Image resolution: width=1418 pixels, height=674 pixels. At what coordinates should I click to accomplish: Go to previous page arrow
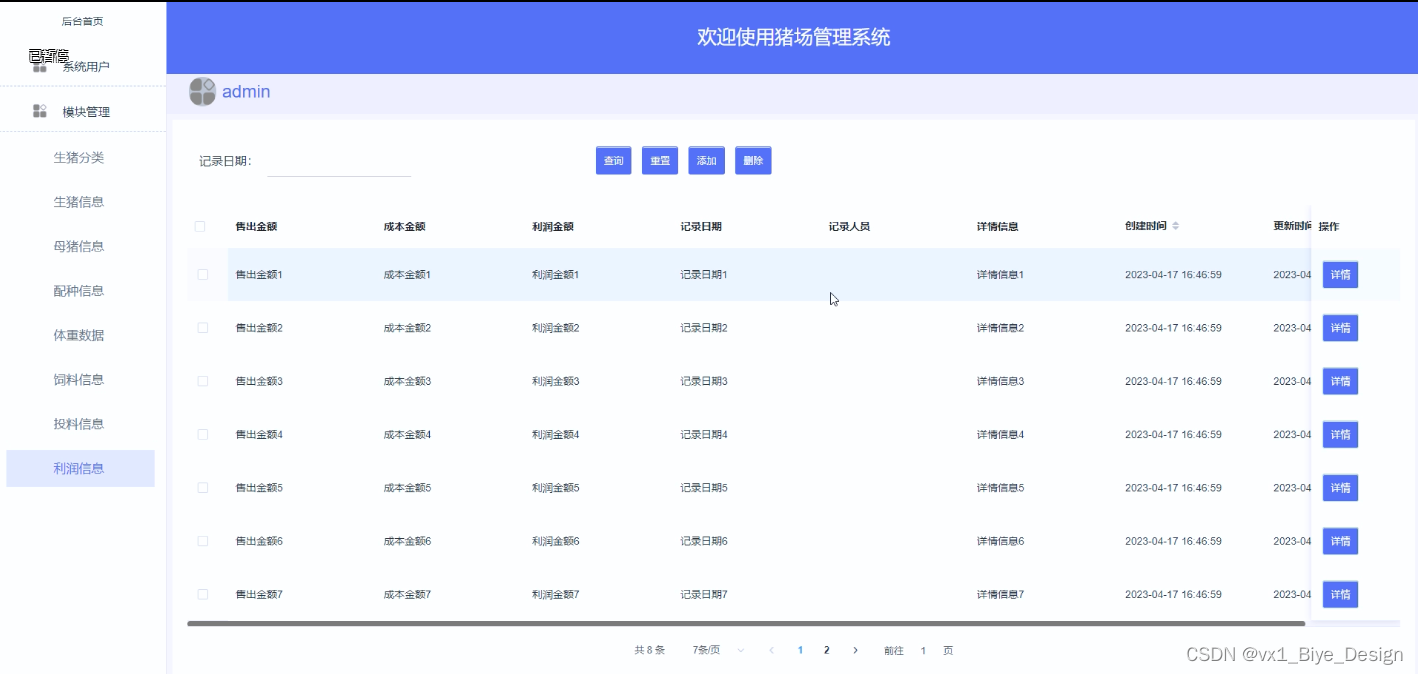tap(771, 650)
